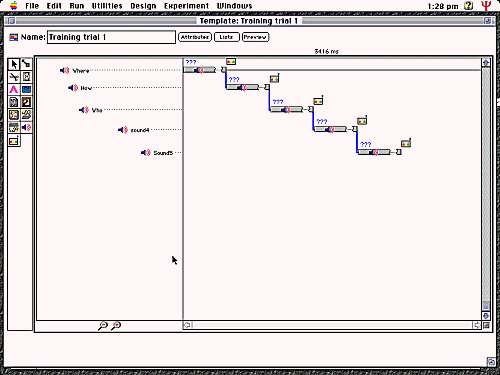Image resolution: width=500 pixels, height=375 pixels.
Task: Click the Attributes button
Action: [195, 37]
